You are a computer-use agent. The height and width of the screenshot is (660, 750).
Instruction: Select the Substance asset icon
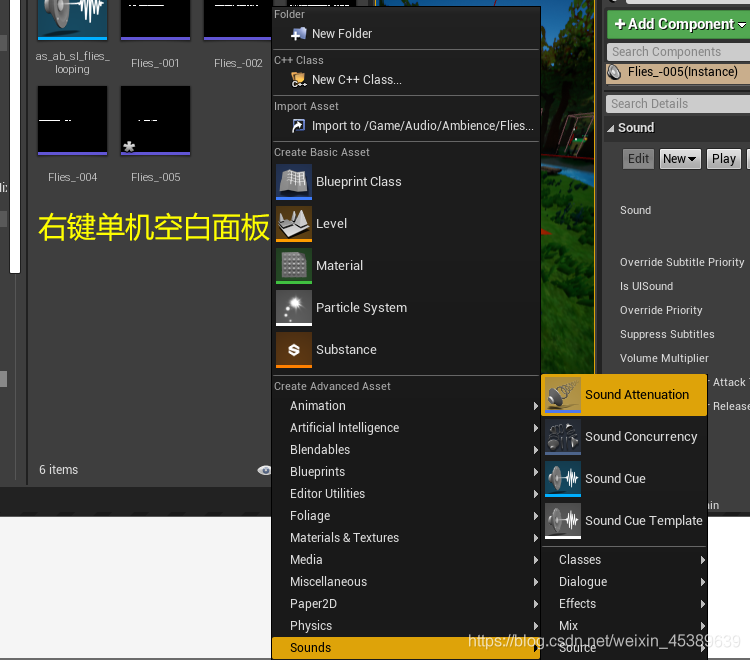click(x=294, y=350)
